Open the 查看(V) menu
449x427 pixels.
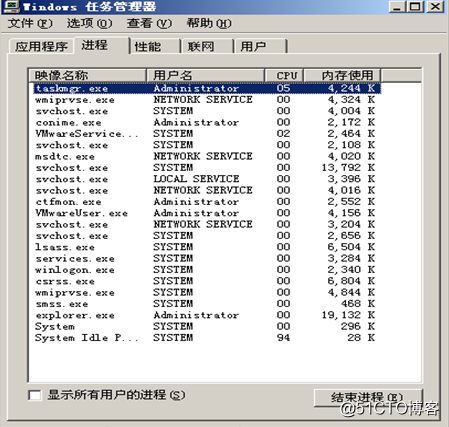pyautogui.click(x=149, y=23)
